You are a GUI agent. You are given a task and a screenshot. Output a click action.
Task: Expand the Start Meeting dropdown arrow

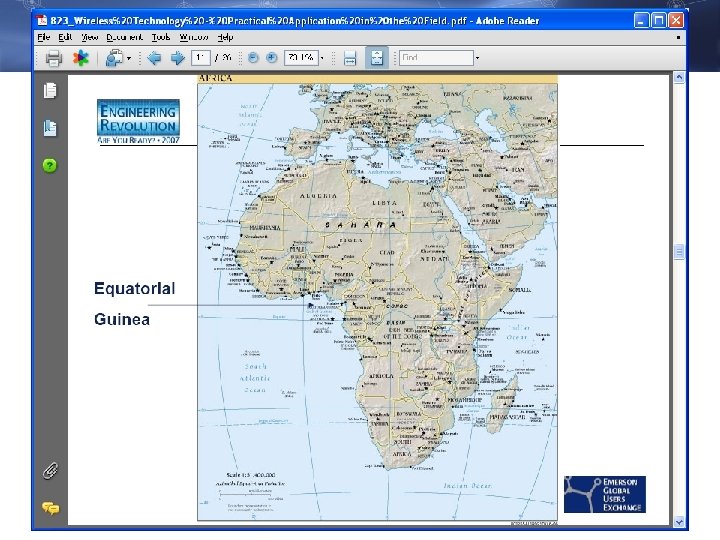point(129,58)
